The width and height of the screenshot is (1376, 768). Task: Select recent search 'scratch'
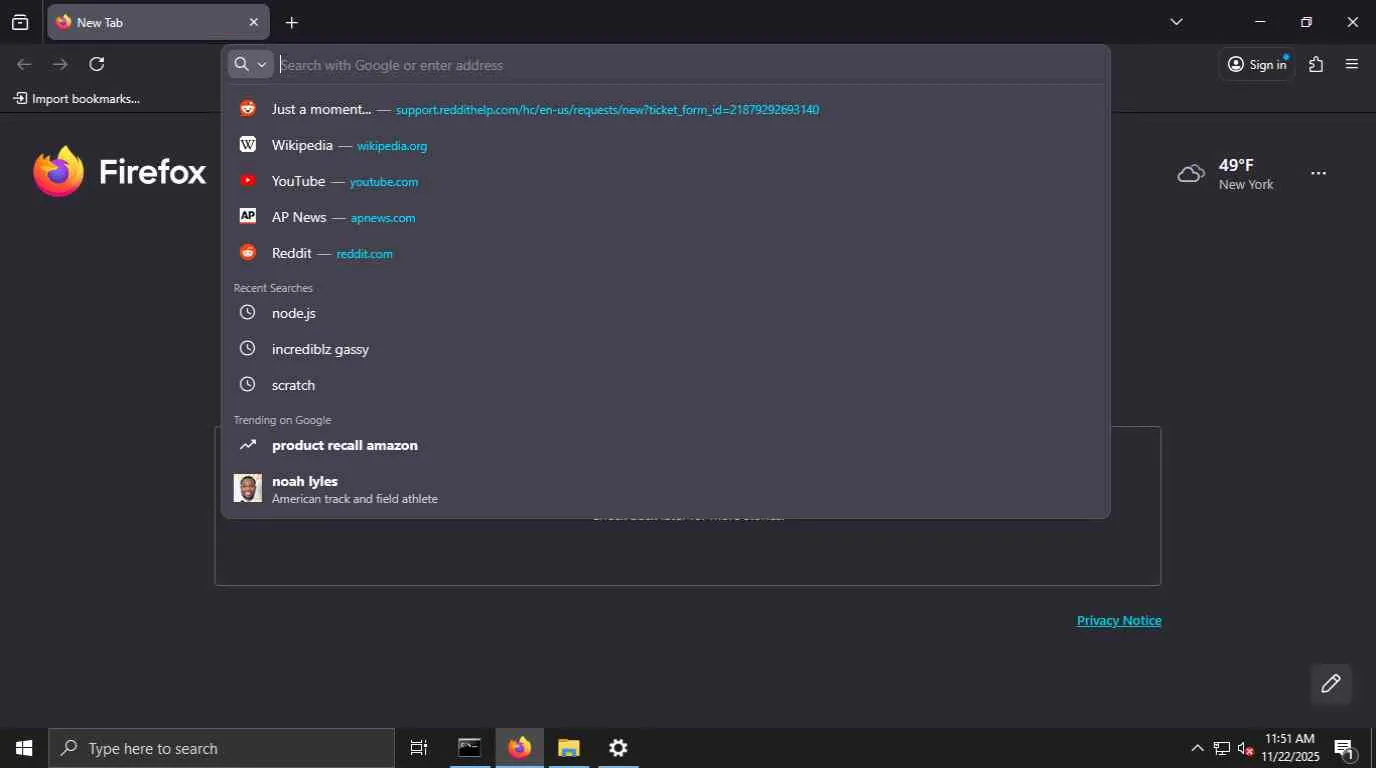click(666, 385)
